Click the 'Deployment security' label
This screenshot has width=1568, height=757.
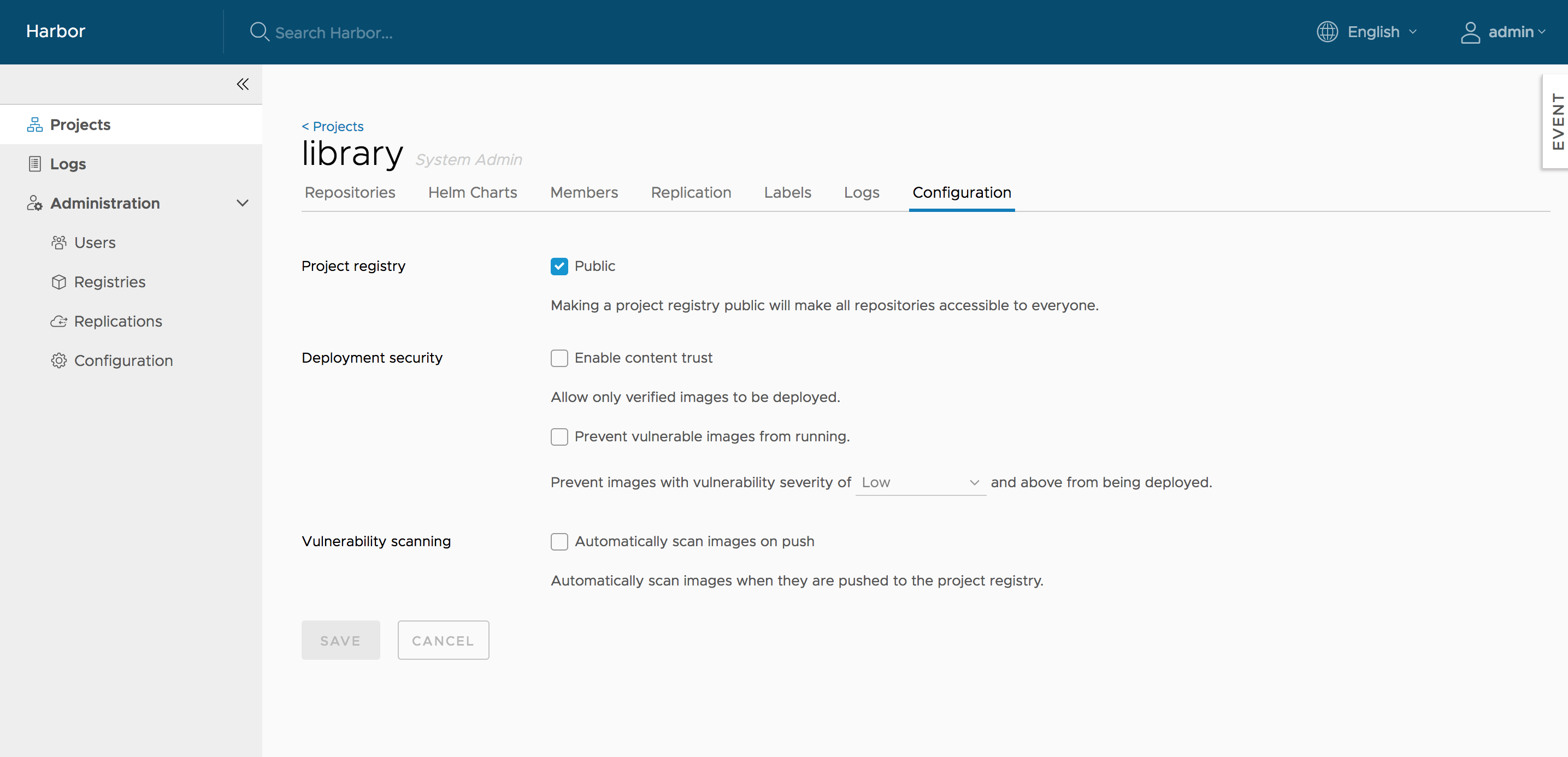(372, 358)
